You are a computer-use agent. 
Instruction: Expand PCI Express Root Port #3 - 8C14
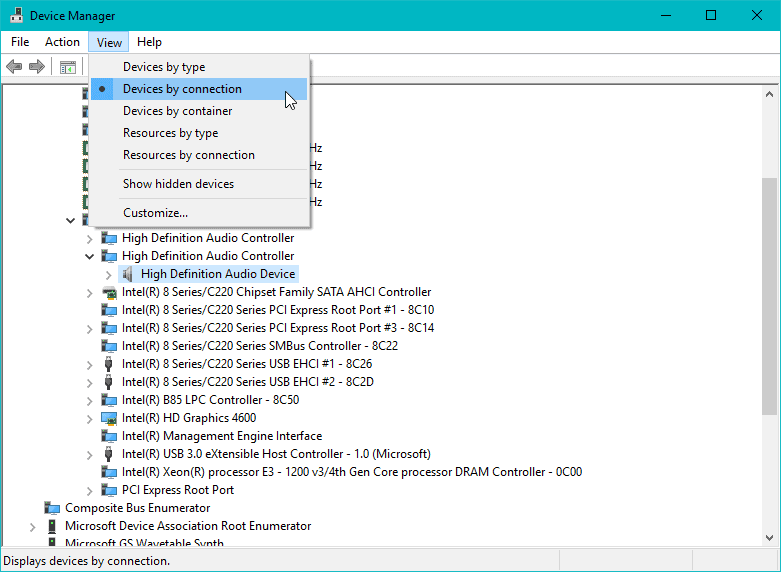[90, 329]
